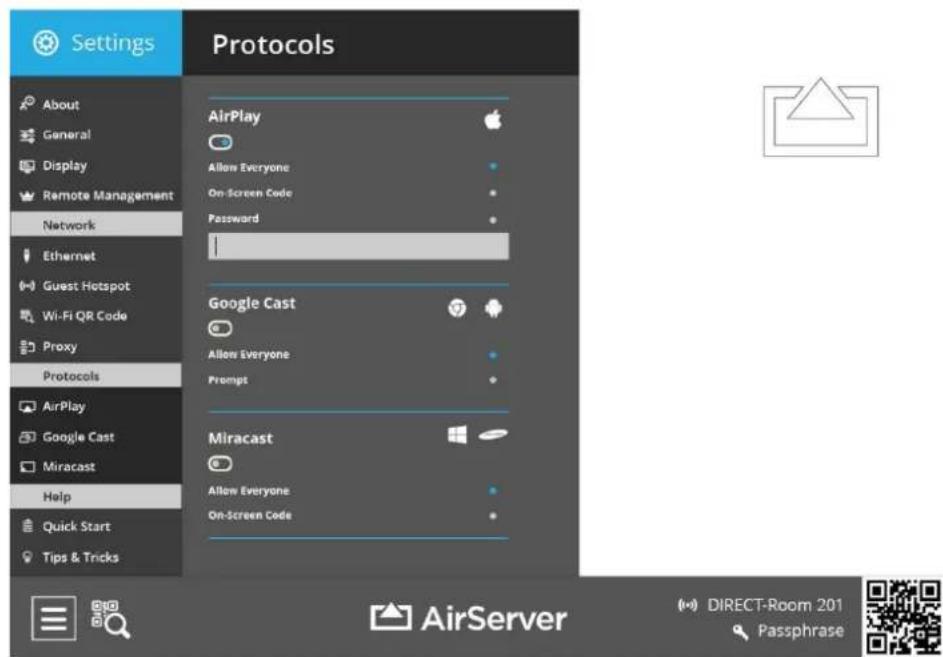Click the Ethernet plug icon
This screenshot has width=943, height=657.
26,256
